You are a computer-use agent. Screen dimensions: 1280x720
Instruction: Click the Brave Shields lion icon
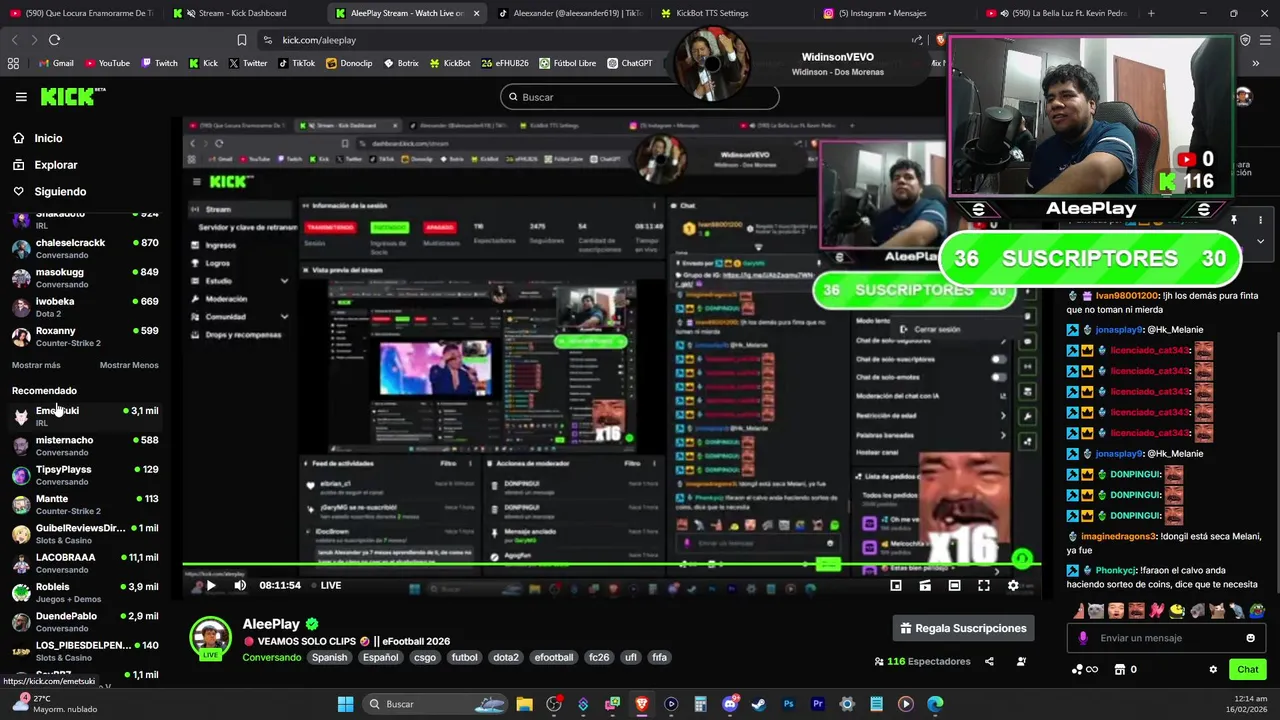(939, 40)
